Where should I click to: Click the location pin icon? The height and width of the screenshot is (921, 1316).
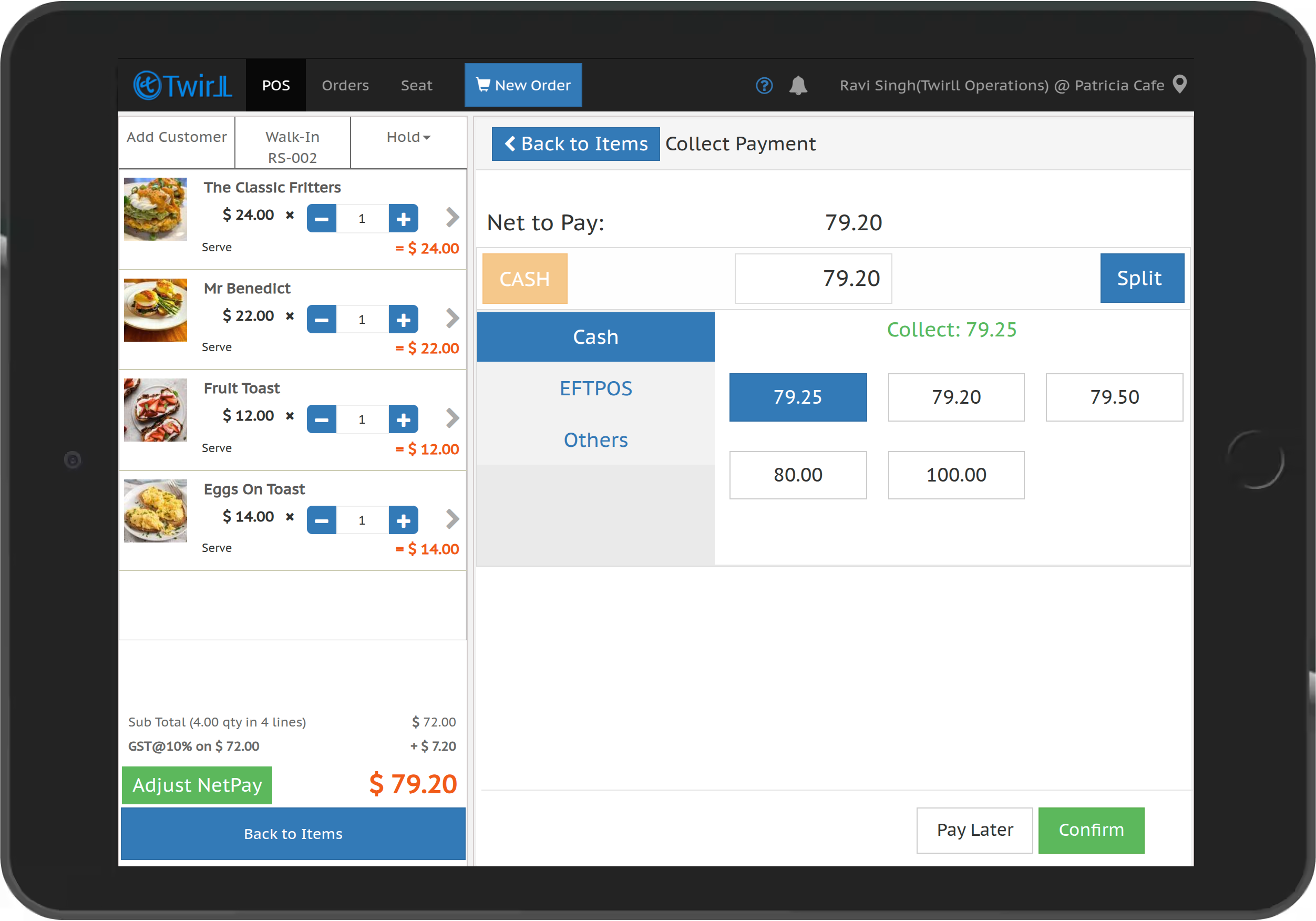click(1179, 84)
